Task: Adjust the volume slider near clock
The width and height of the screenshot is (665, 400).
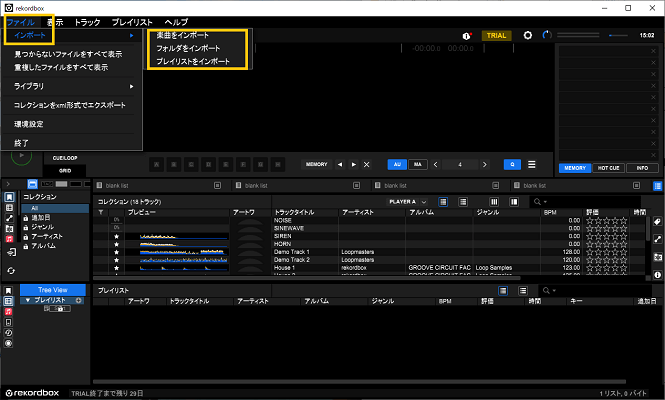Action: coord(618,36)
